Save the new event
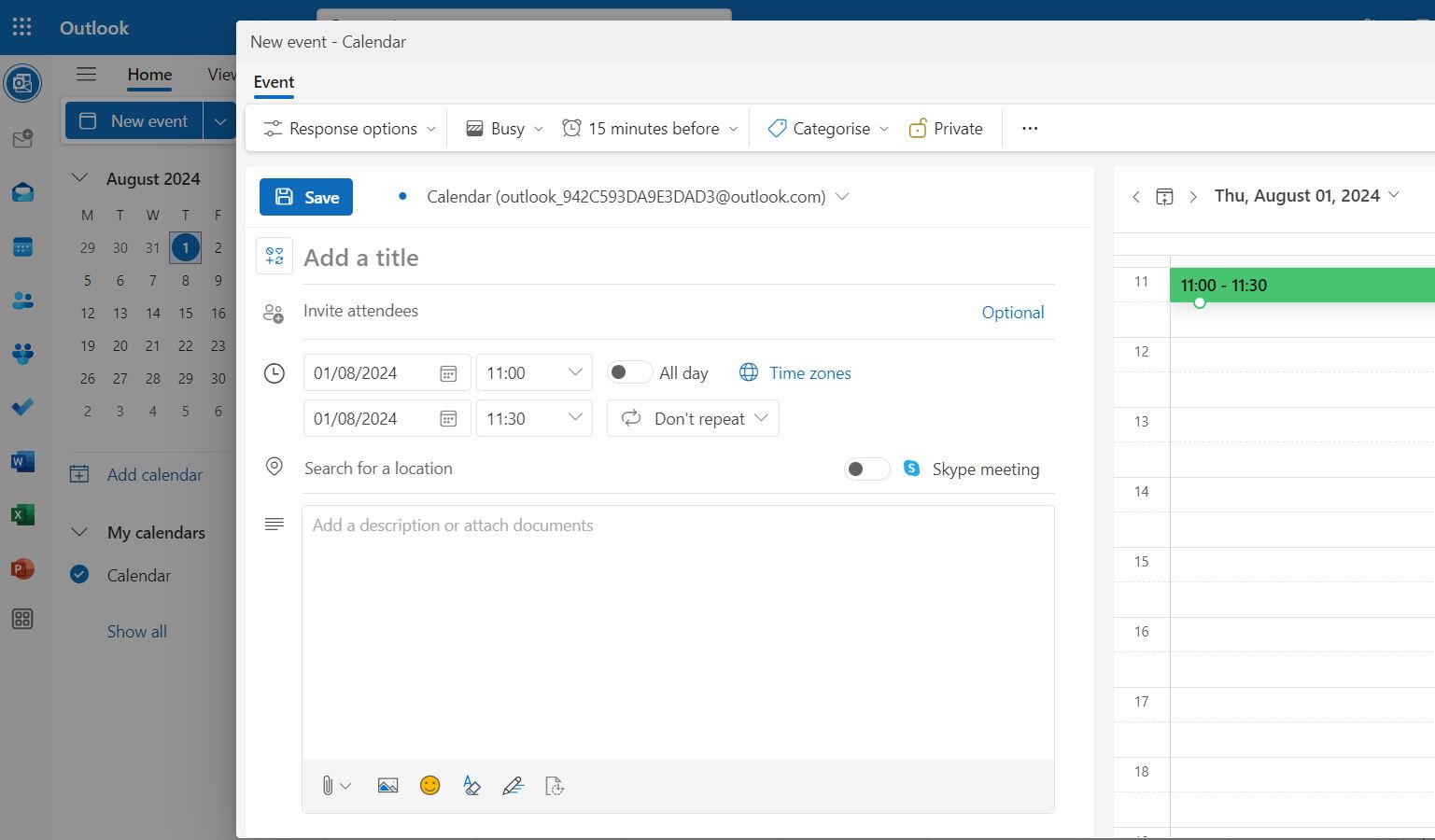1435x840 pixels. [306, 197]
